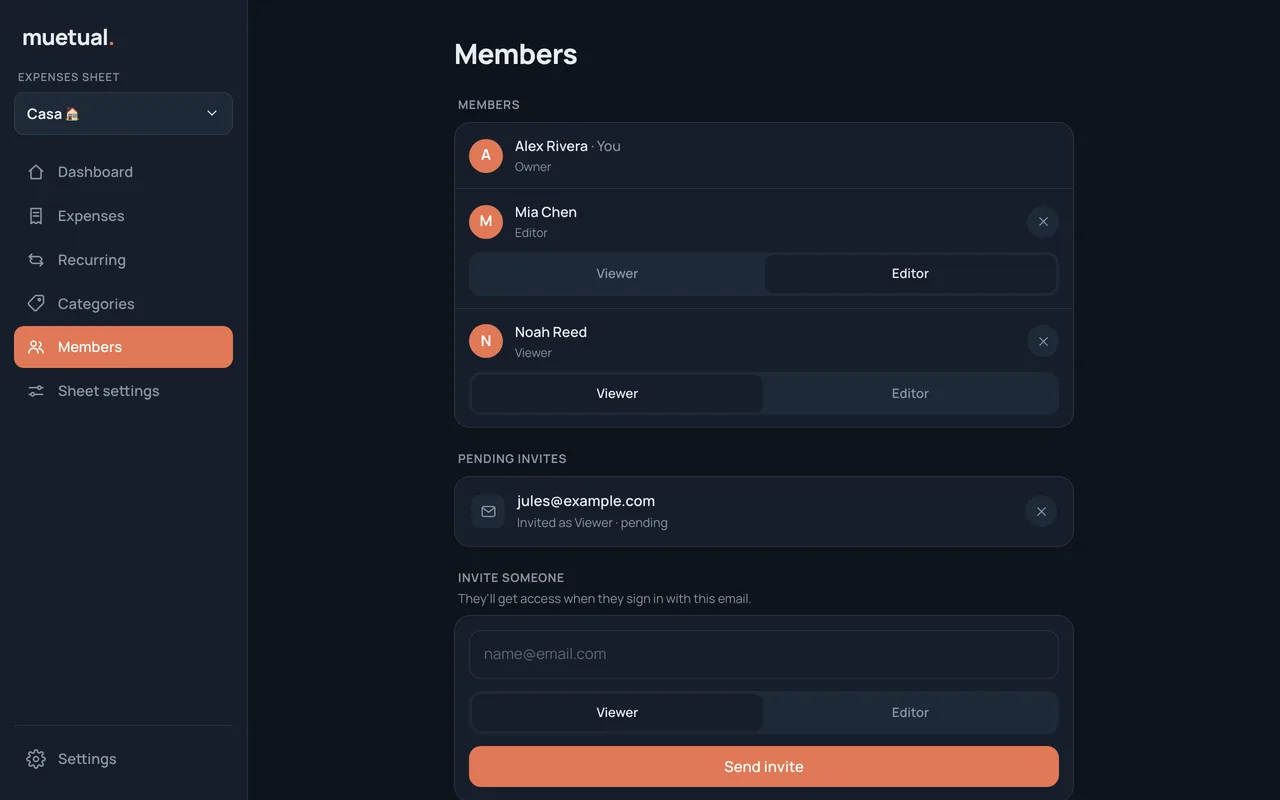
Task: Open the Casa expenses sheet dropdown
Action: (123, 113)
